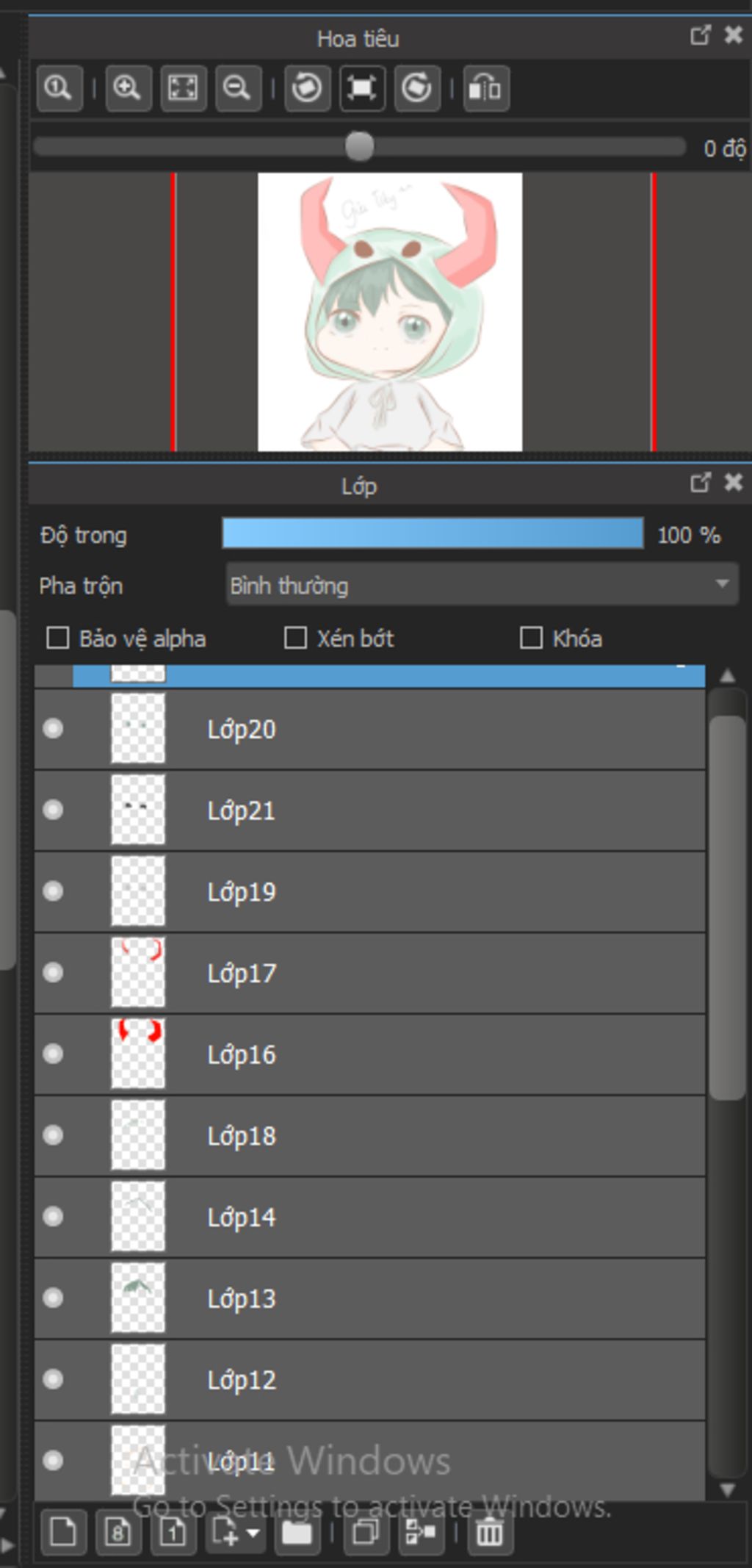Rotate the canvas view right
Image resolution: width=752 pixels, height=1568 pixels.
click(417, 88)
